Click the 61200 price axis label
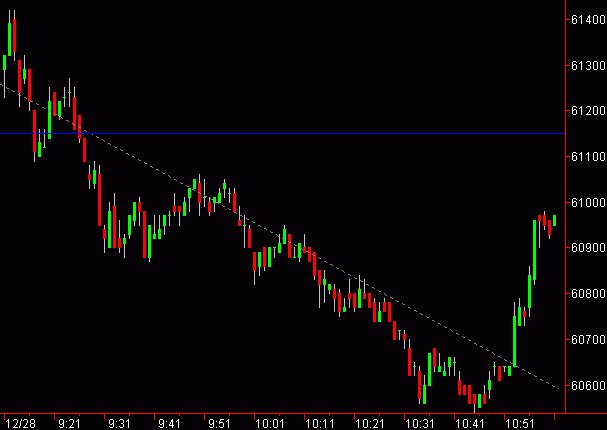This screenshot has height=430, width=607. coord(588,111)
